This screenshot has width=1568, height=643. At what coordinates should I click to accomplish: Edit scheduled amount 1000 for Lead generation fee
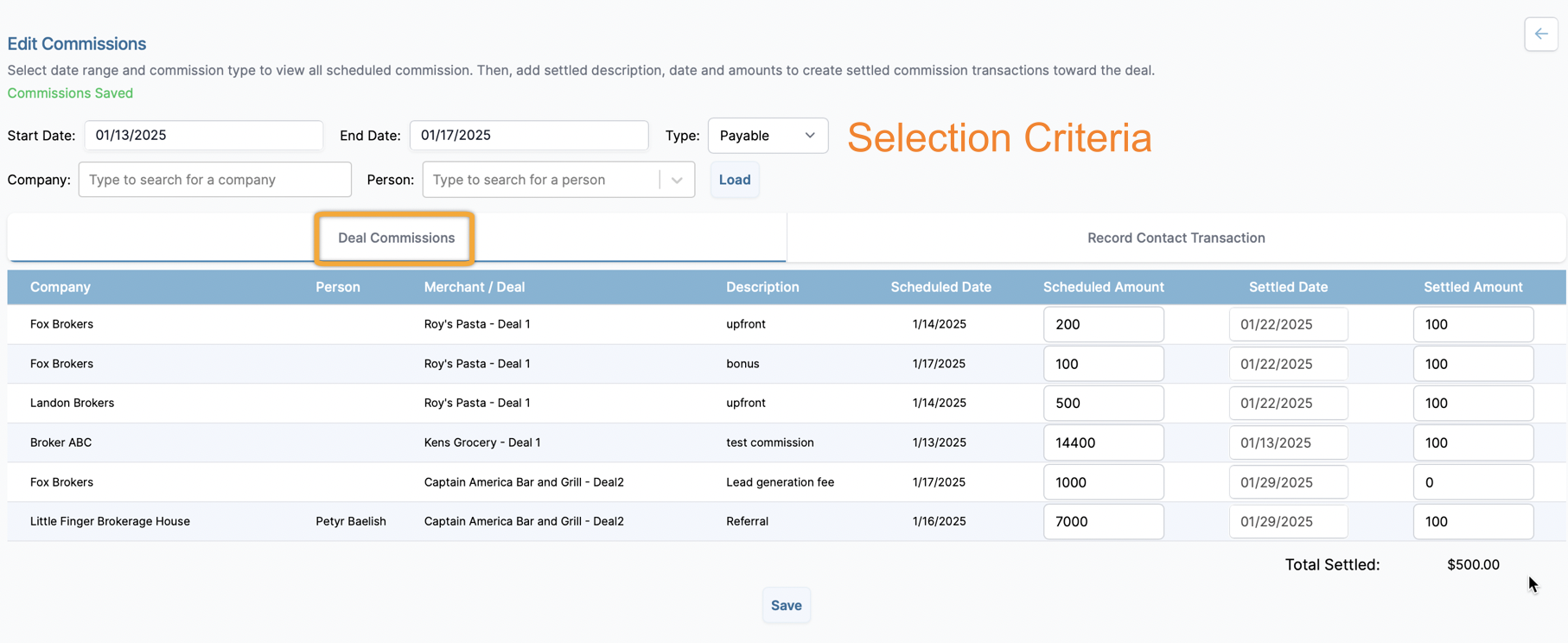1104,482
